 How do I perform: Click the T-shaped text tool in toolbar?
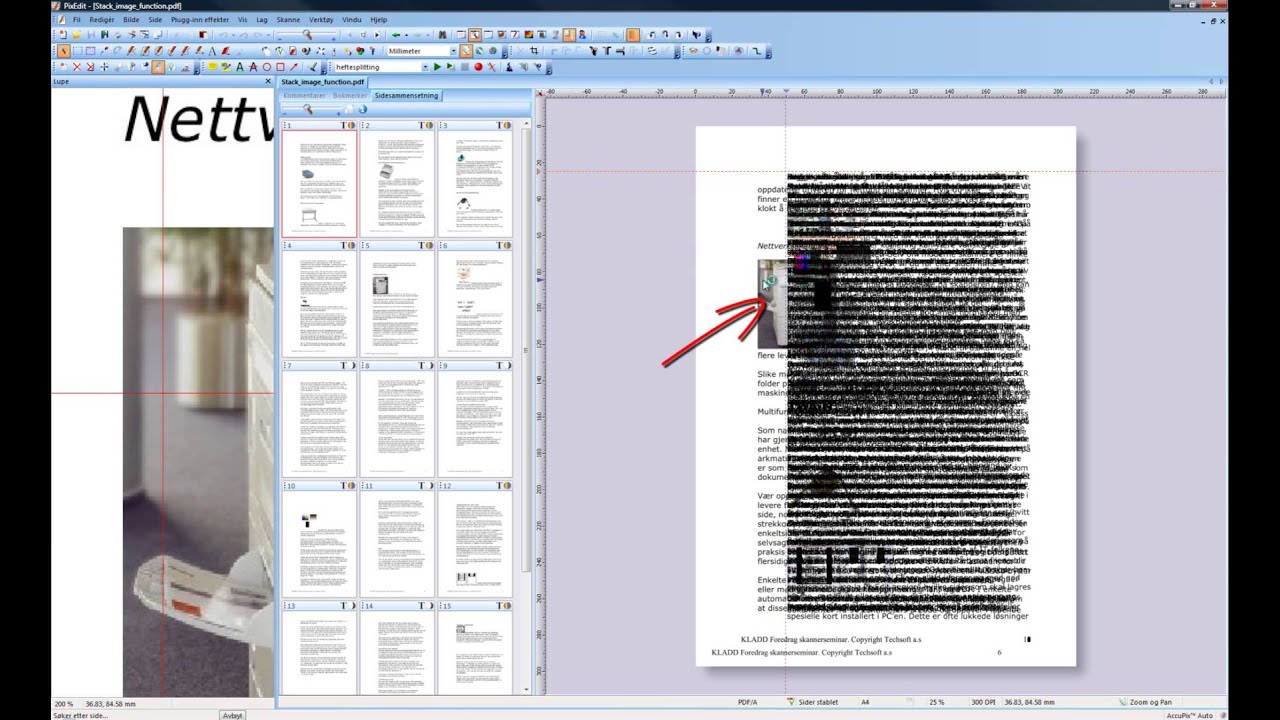coord(607,51)
